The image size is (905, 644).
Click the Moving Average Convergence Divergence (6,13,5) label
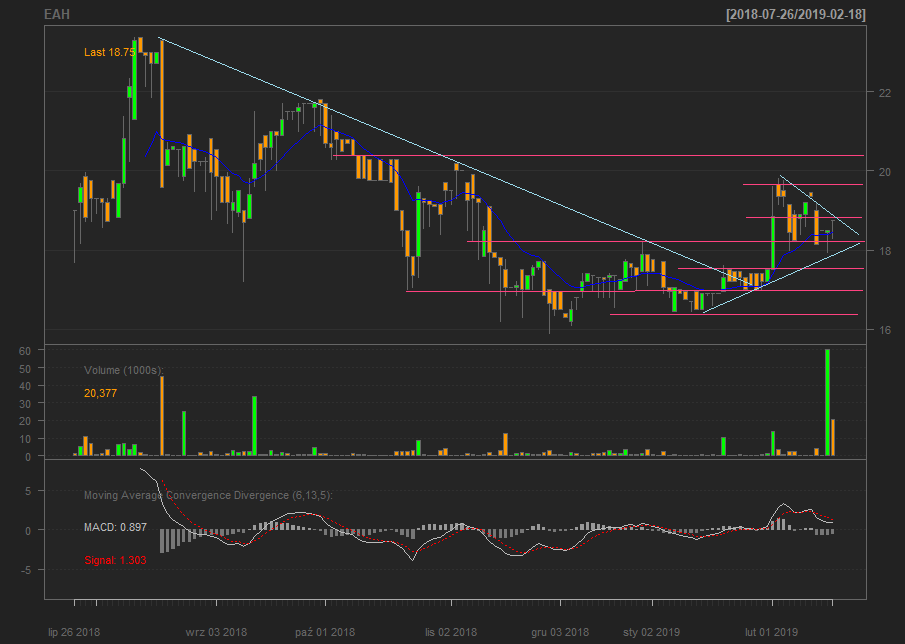(x=208, y=495)
